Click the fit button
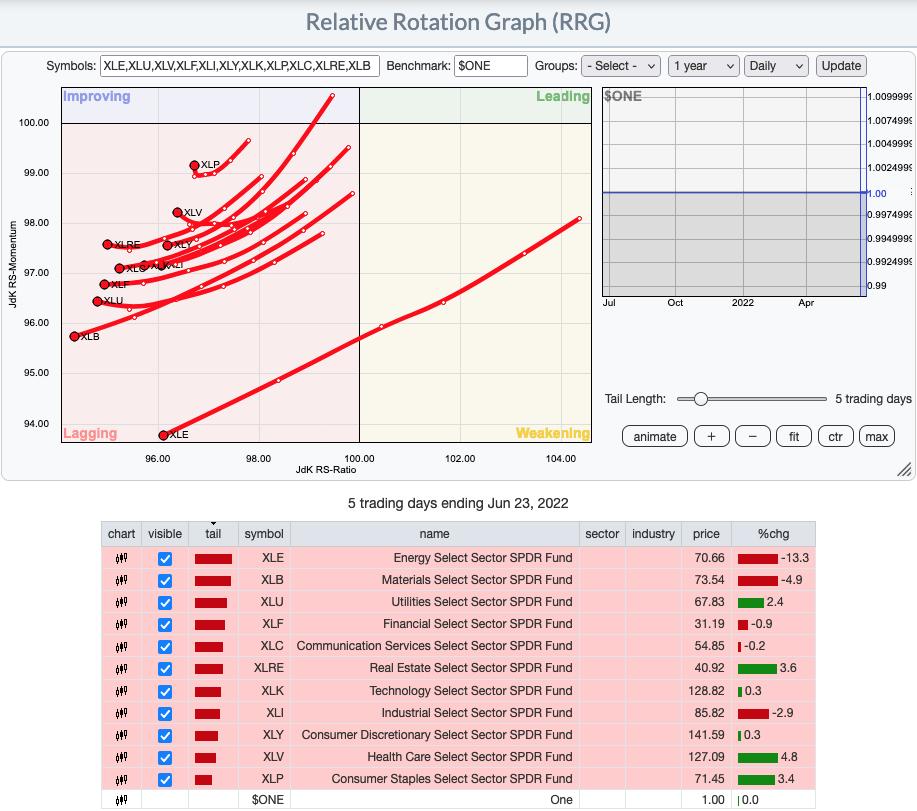Screen dimensions: 917x811 point(794,436)
